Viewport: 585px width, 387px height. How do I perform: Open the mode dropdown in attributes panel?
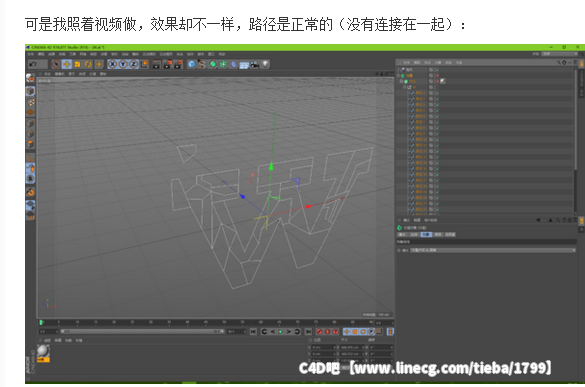tap(493, 250)
